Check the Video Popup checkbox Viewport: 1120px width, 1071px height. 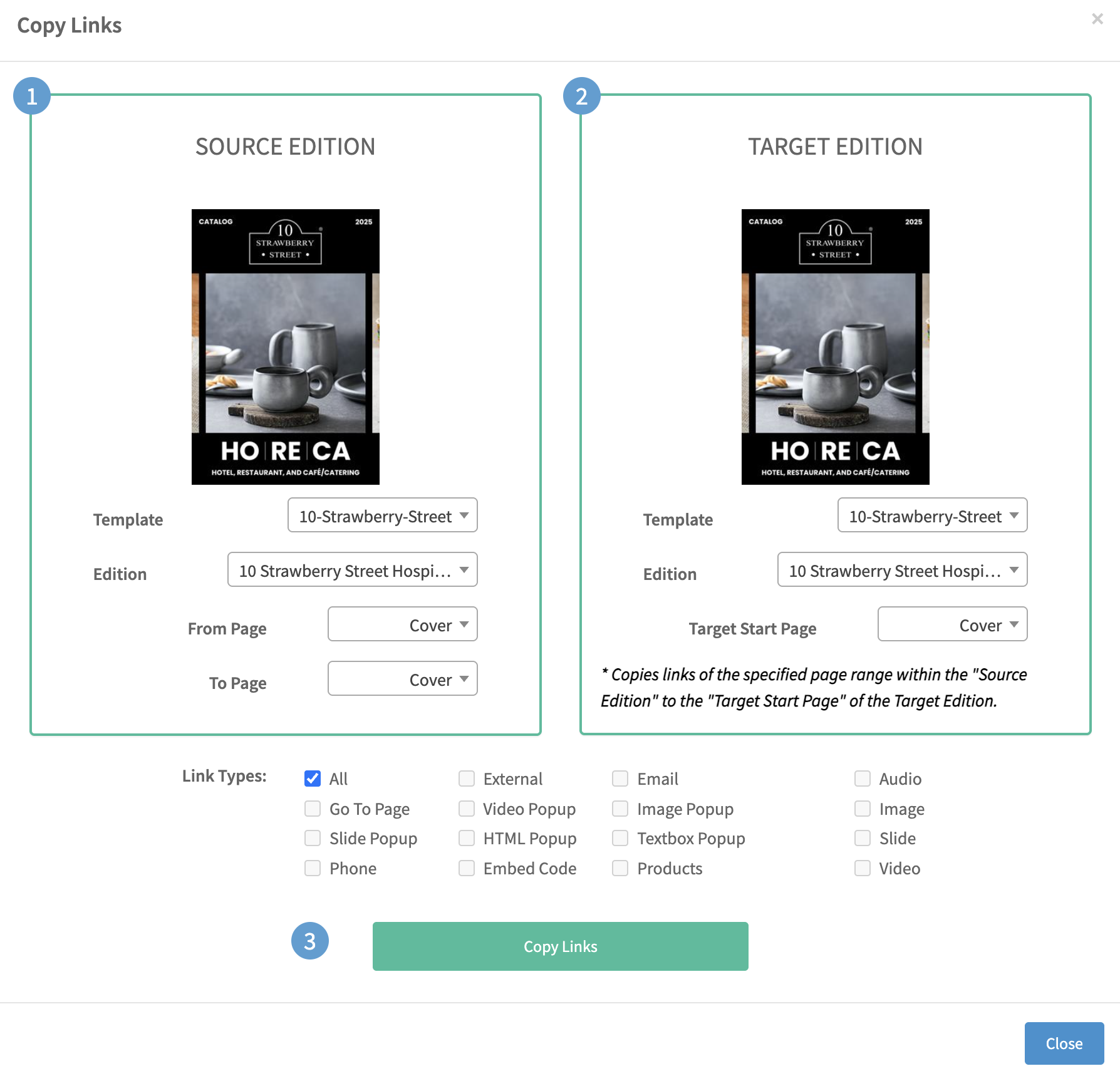click(x=467, y=809)
